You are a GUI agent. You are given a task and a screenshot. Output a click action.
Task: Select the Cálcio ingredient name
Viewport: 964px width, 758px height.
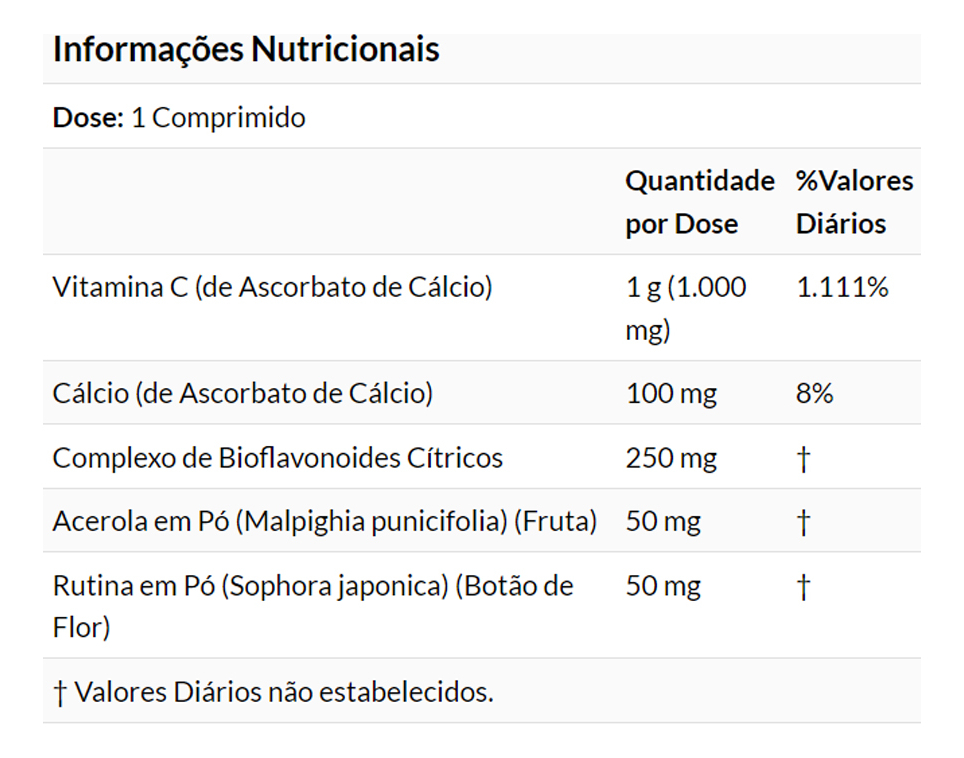coord(243,394)
